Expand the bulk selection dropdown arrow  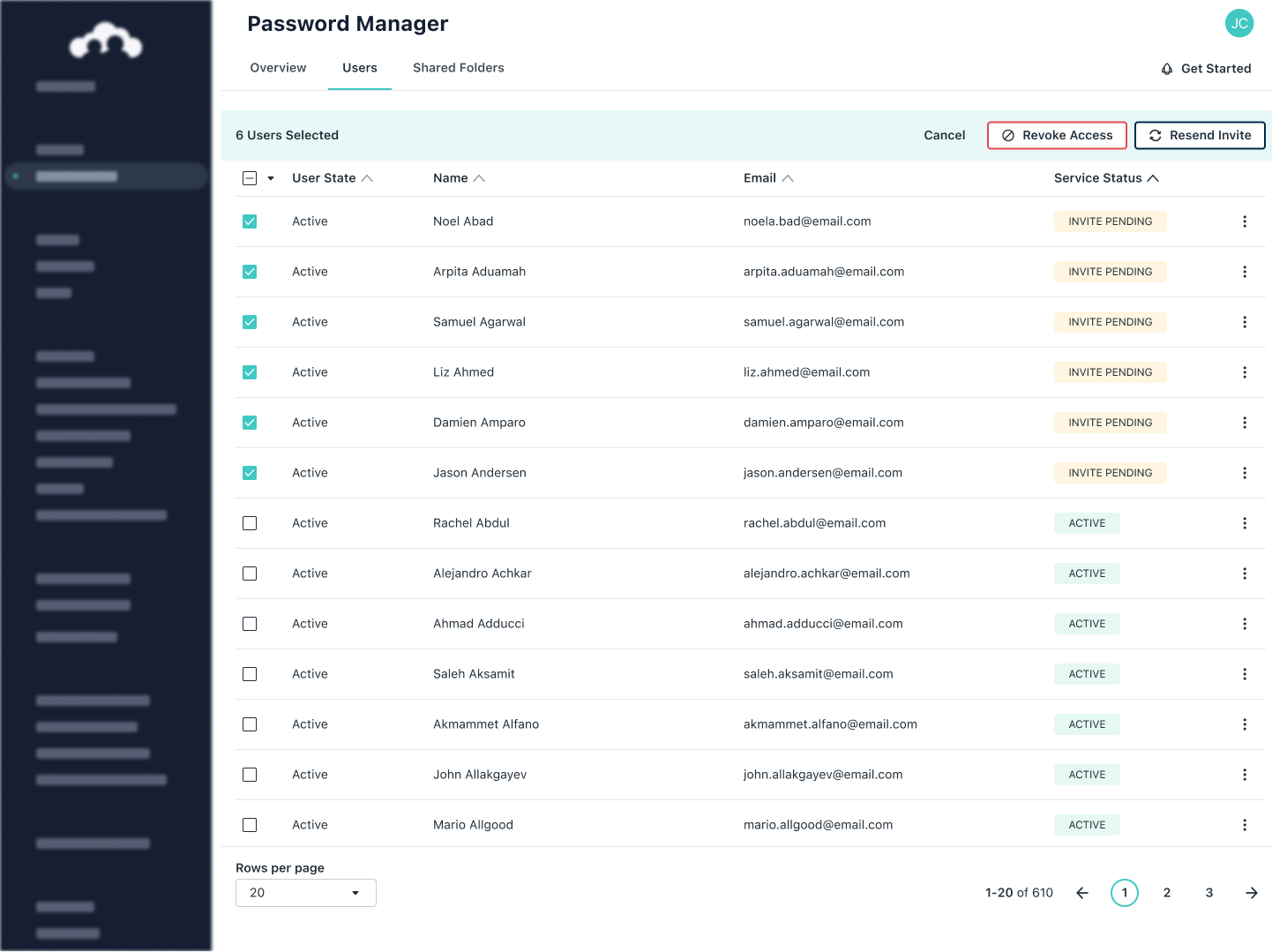(271, 178)
